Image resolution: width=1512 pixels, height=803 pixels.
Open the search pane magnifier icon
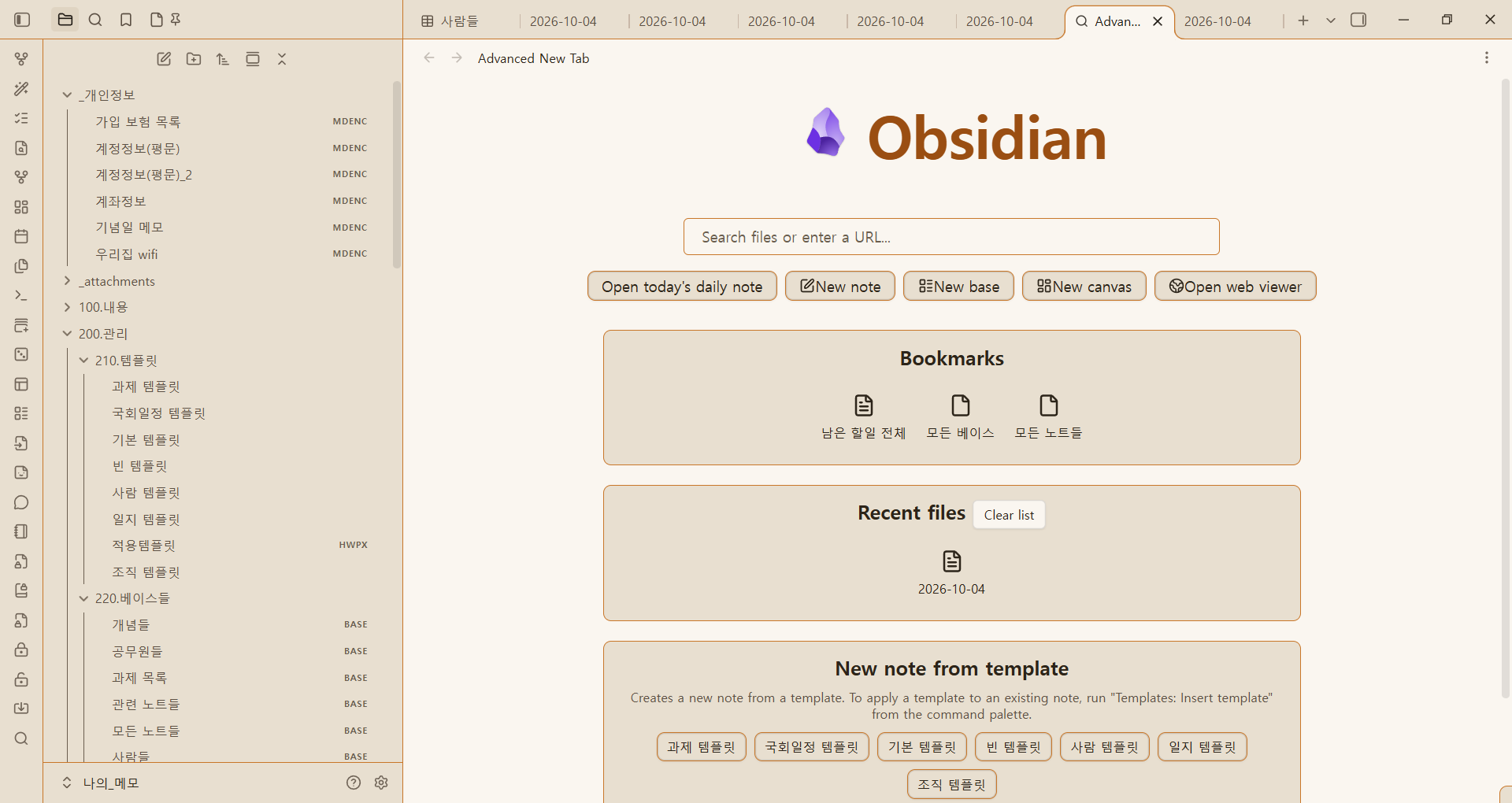tap(95, 20)
